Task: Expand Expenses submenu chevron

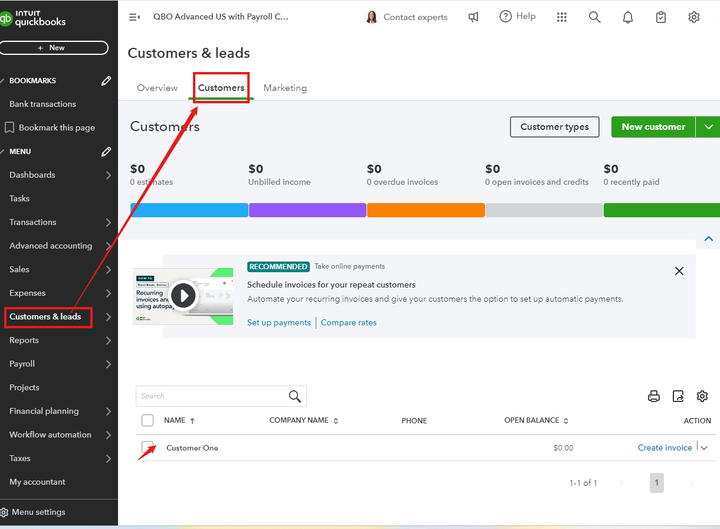Action: click(108, 293)
